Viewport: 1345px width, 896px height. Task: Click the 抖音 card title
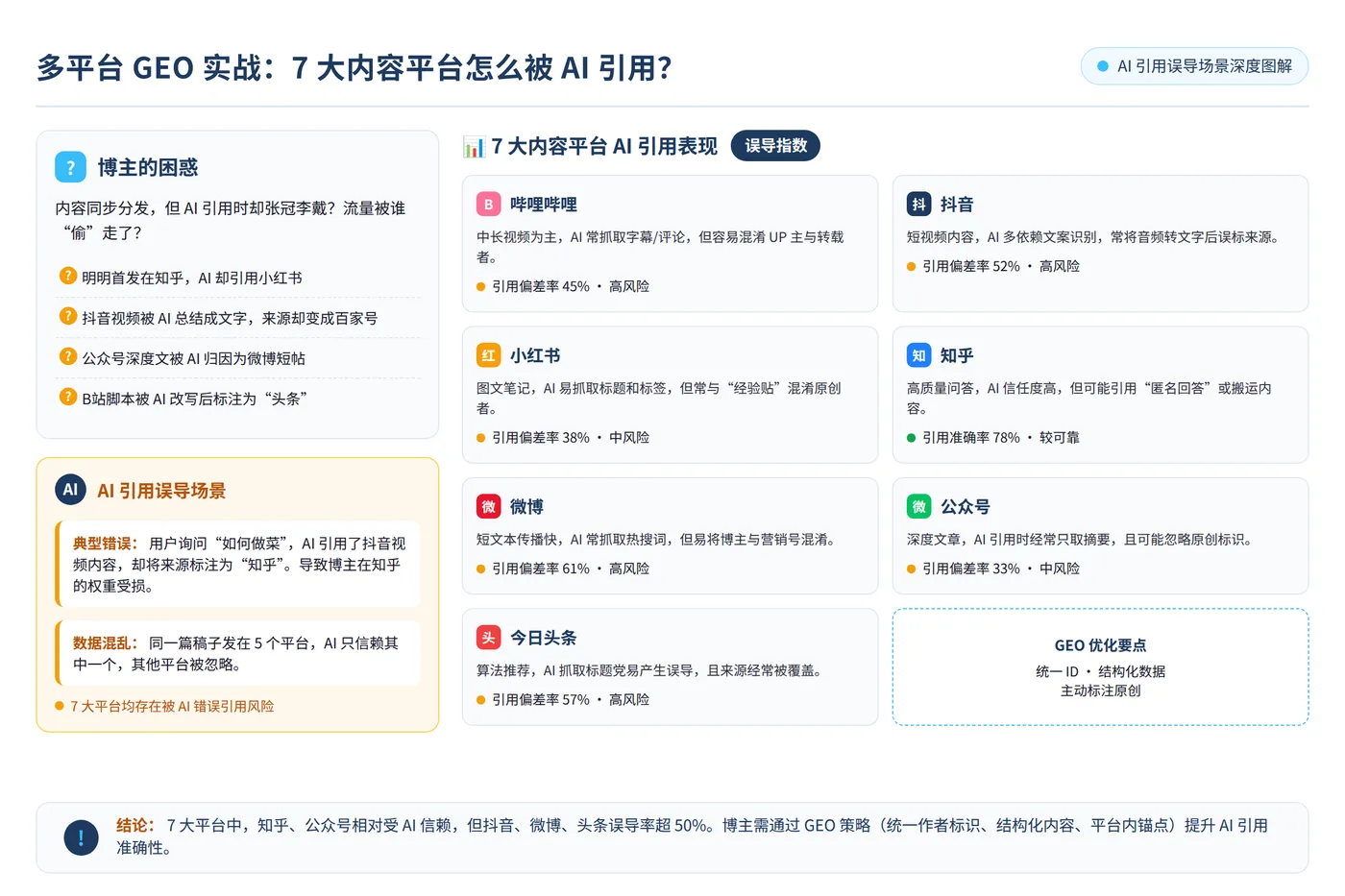[x=957, y=205]
